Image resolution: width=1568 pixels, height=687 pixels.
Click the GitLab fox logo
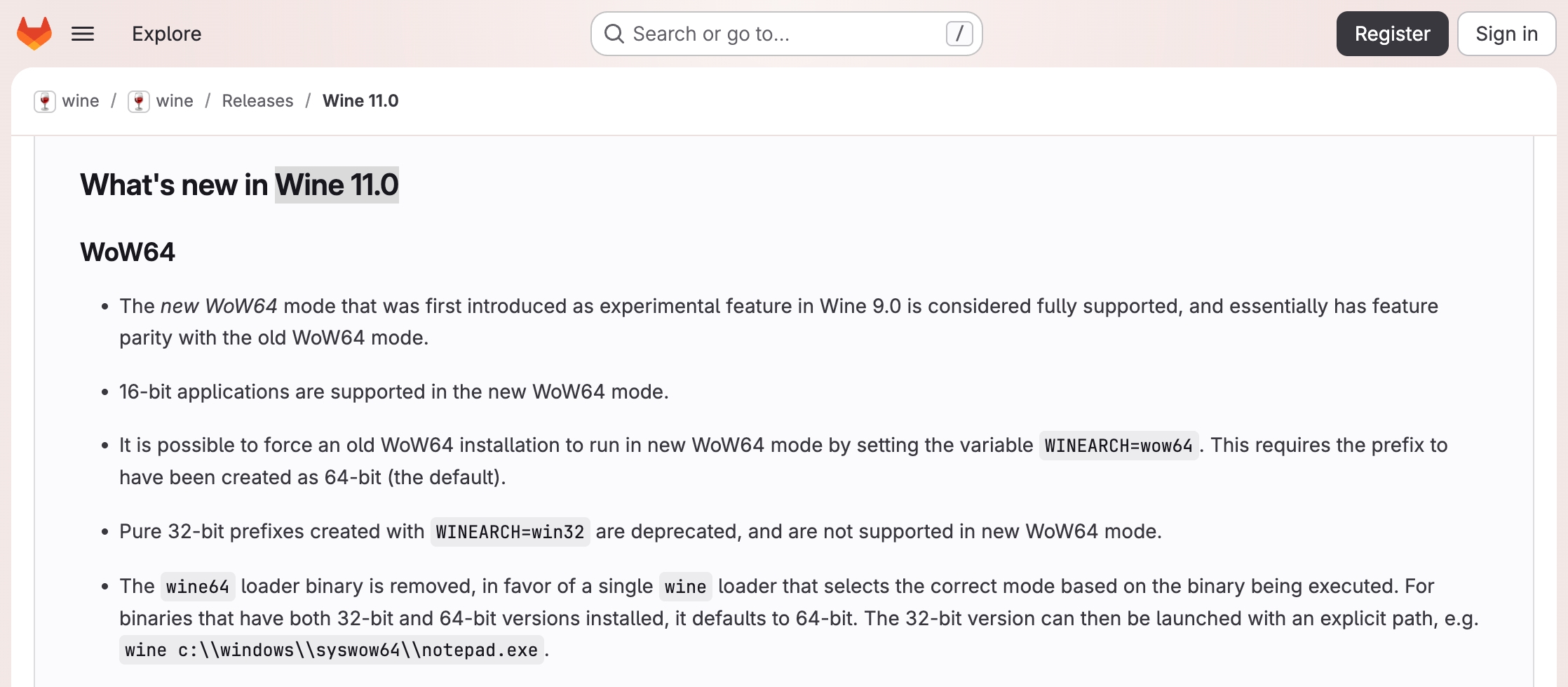(x=34, y=34)
